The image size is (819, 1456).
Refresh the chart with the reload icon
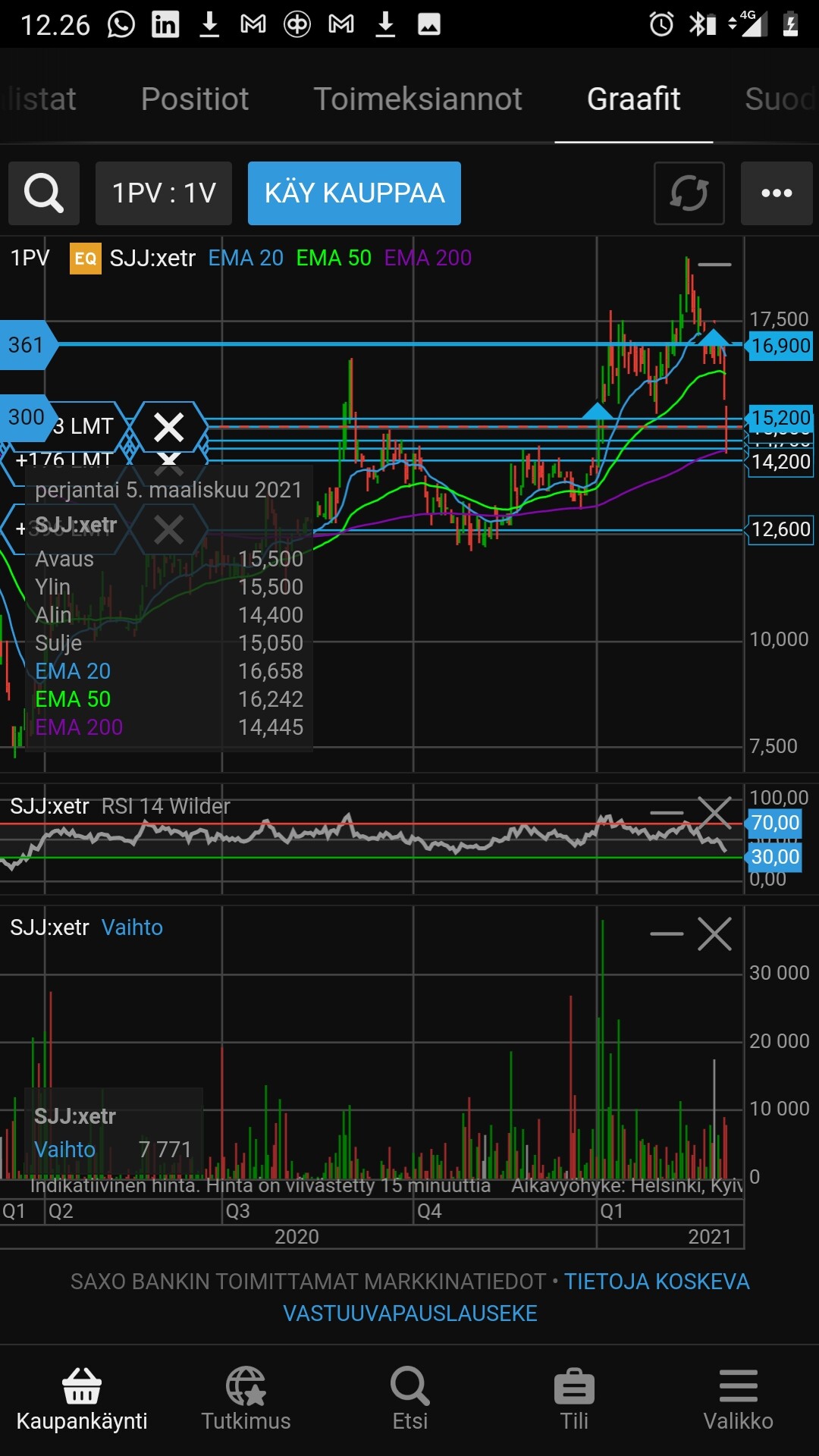689,193
